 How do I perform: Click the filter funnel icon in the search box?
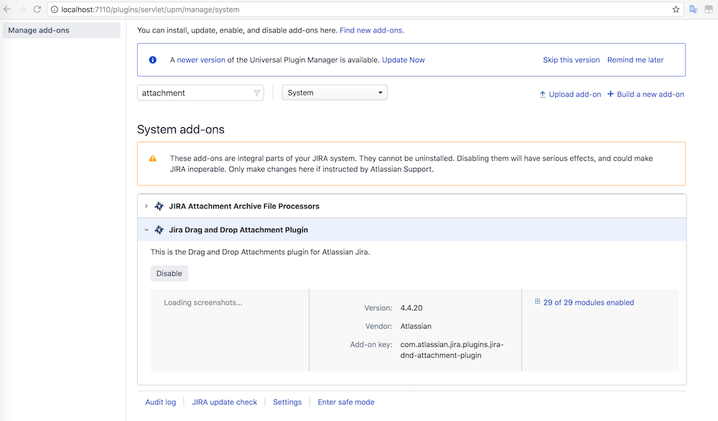pyautogui.click(x=256, y=93)
